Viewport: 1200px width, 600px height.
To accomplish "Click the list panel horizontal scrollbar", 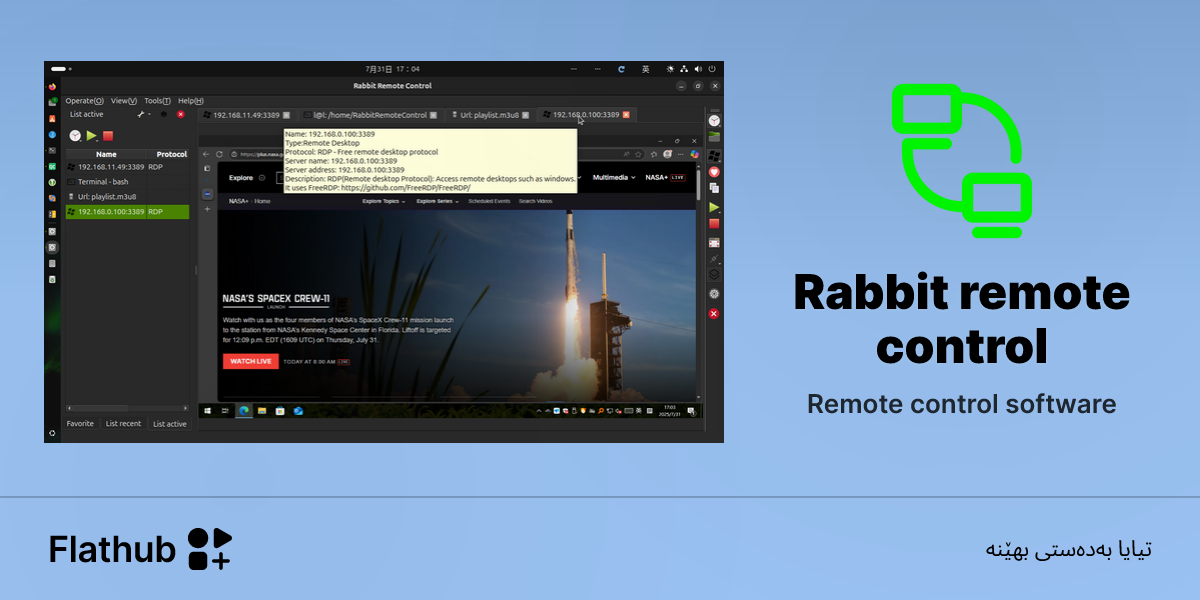I will point(127,409).
